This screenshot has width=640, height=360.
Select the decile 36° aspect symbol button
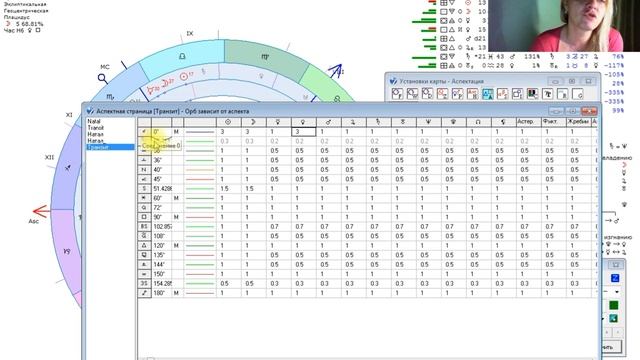tap(144, 160)
